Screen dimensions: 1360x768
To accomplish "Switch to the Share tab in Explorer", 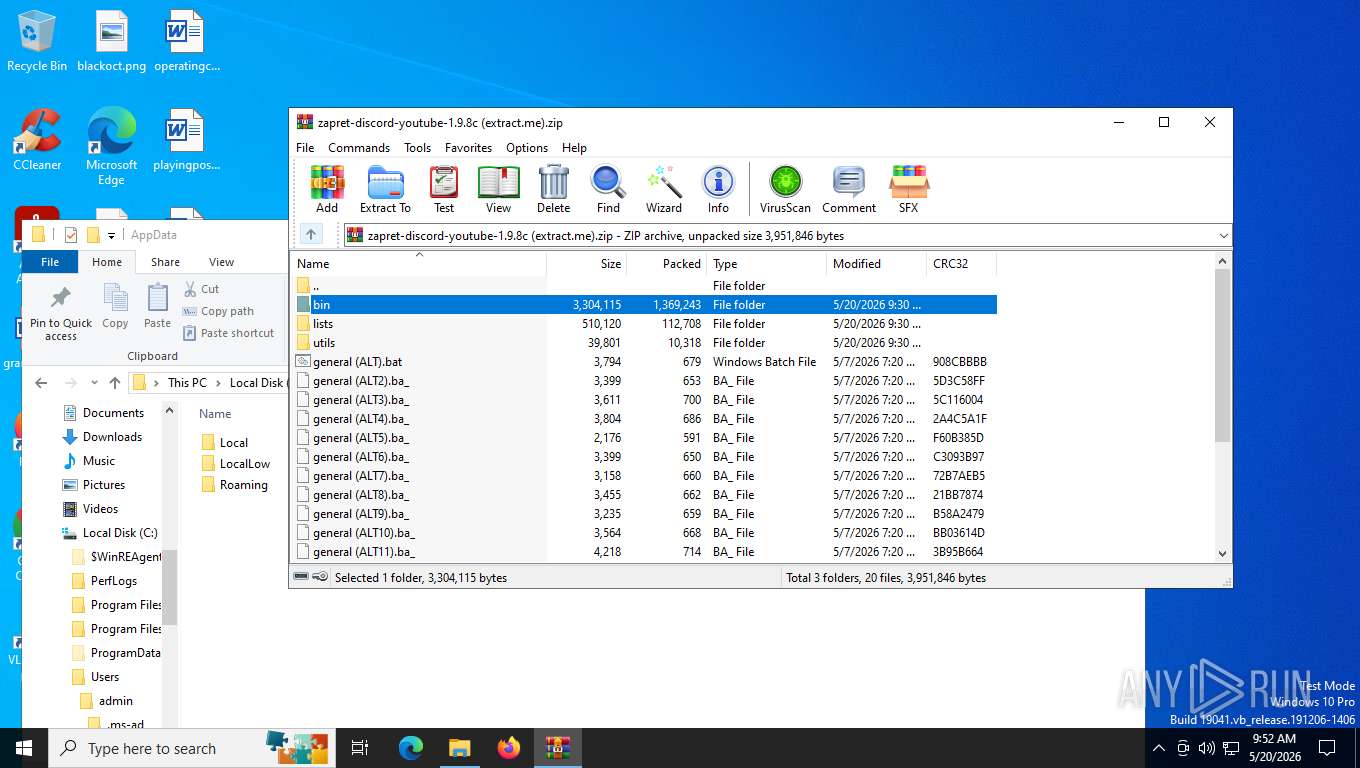I will [165, 262].
